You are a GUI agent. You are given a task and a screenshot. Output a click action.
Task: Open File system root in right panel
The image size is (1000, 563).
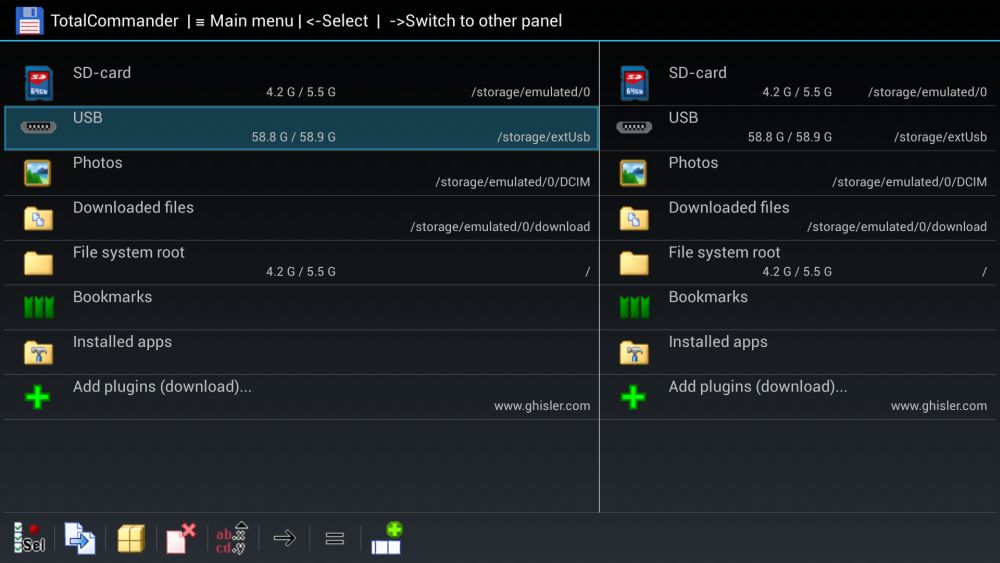(798, 263)
